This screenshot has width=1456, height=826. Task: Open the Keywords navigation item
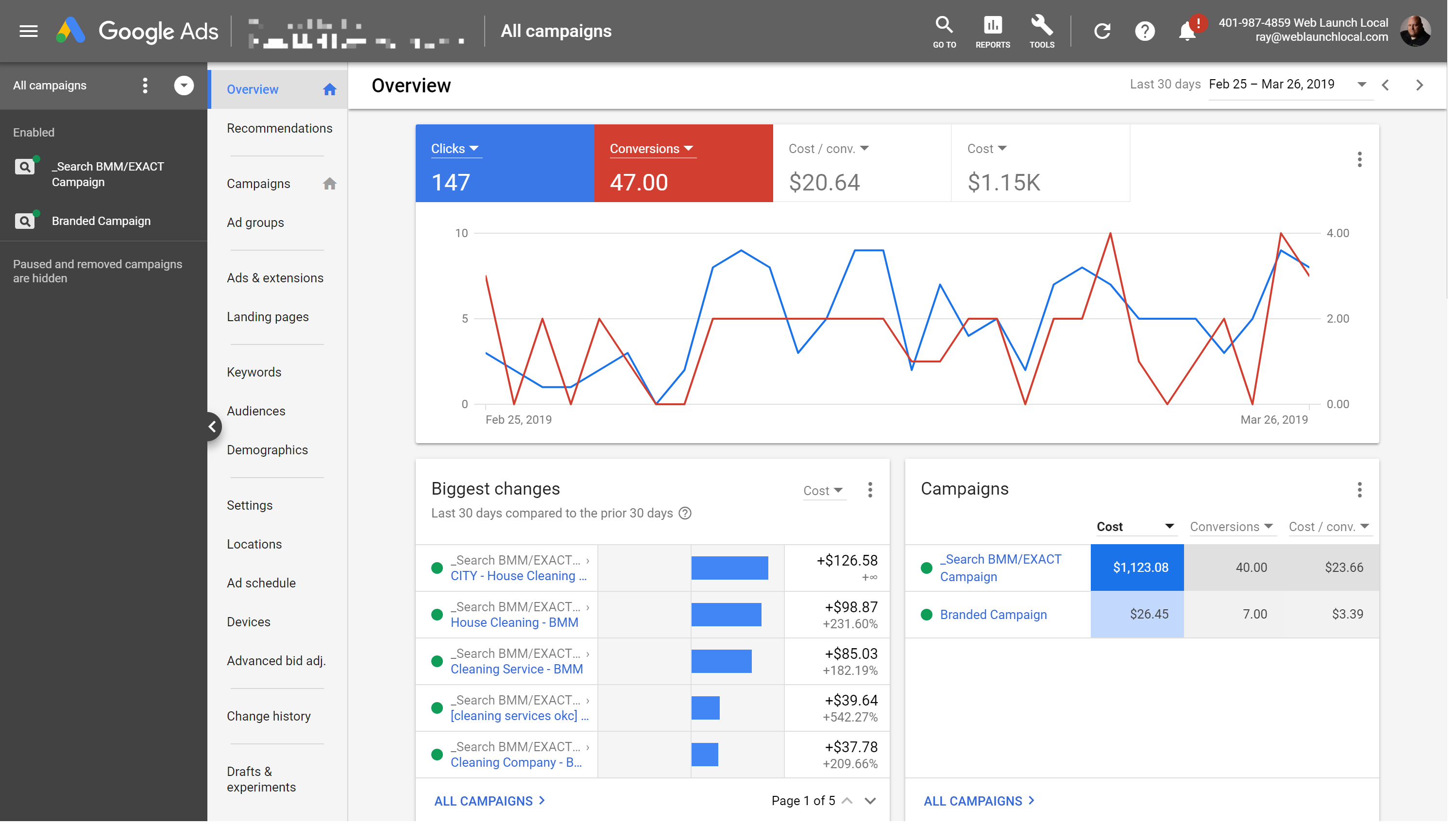[x=254, y=372]
